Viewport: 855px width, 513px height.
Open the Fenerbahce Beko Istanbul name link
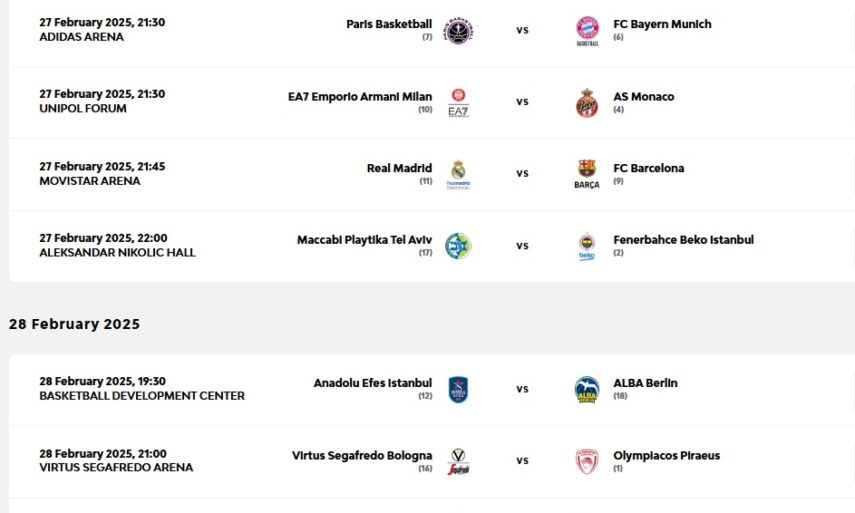click(x=683, y=240)
